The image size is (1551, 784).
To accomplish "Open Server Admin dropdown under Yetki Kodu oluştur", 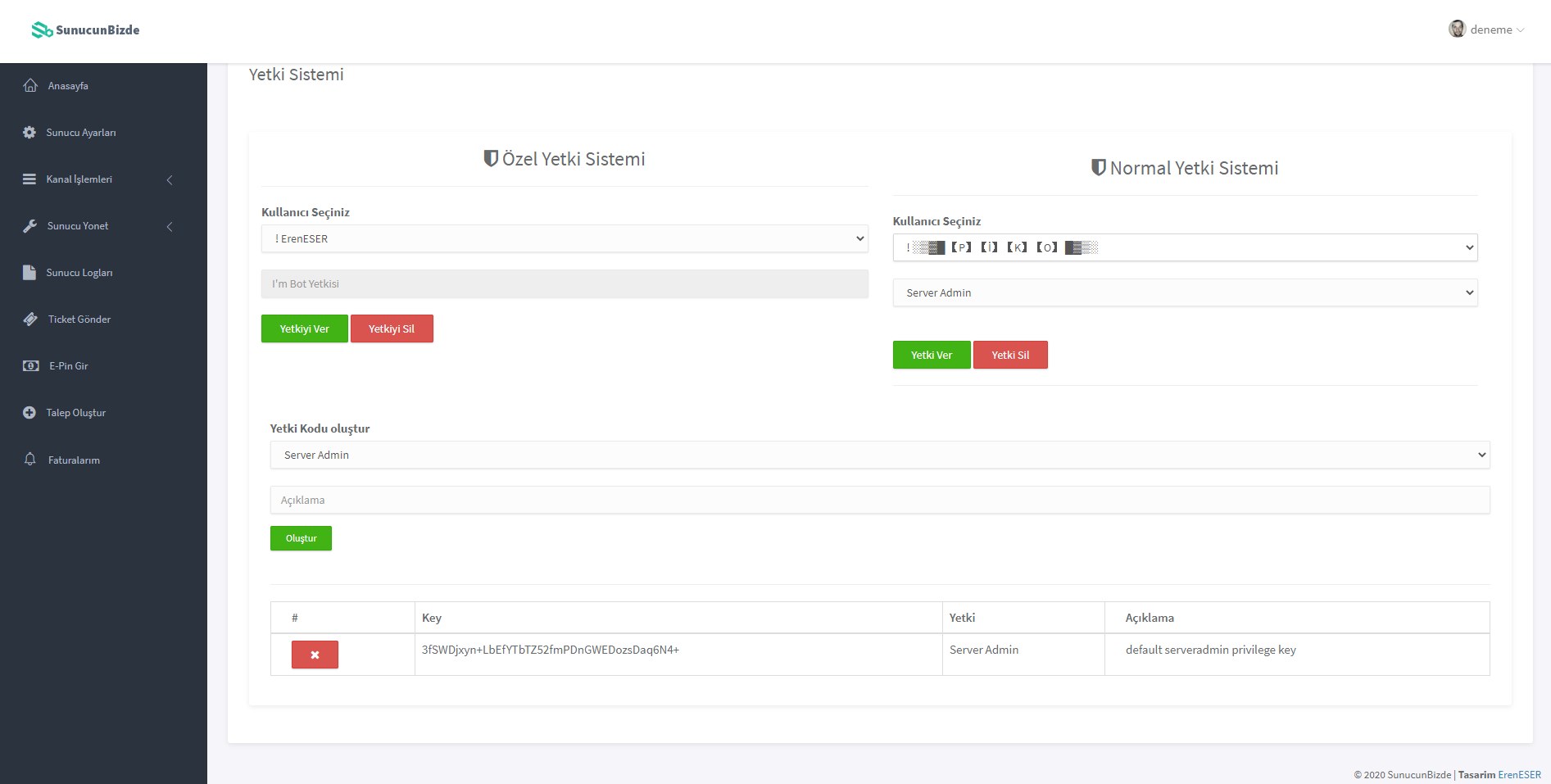I will [x=879, y=455].
